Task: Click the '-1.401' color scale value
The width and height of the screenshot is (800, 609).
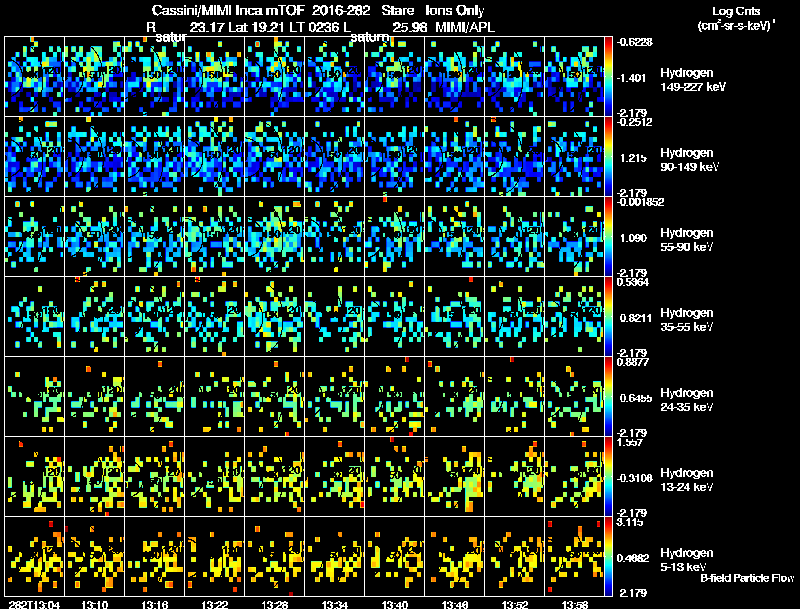Action: pyautogui.click(x=632, y=78)
